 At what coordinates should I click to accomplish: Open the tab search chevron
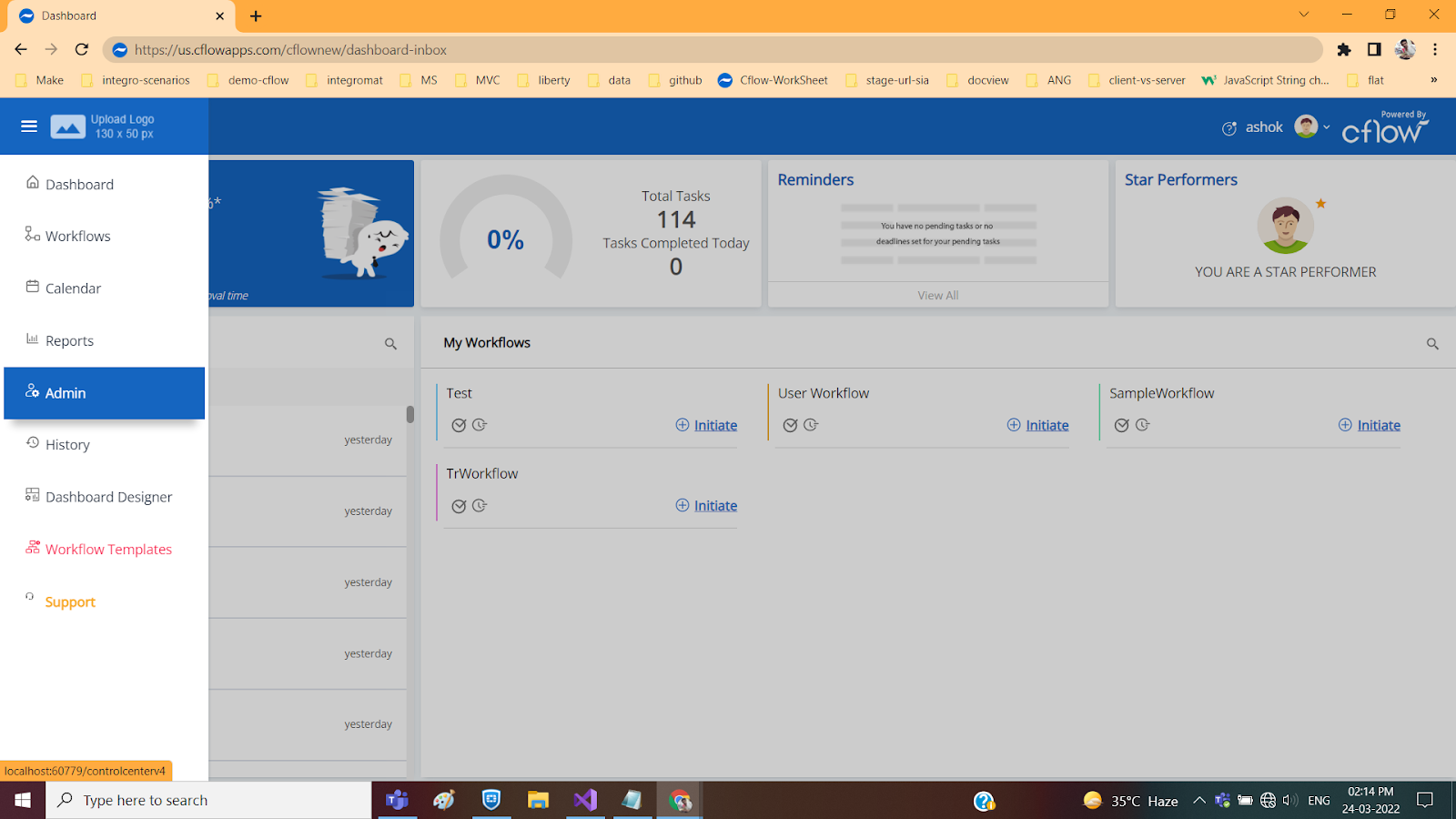(1304, 15)
